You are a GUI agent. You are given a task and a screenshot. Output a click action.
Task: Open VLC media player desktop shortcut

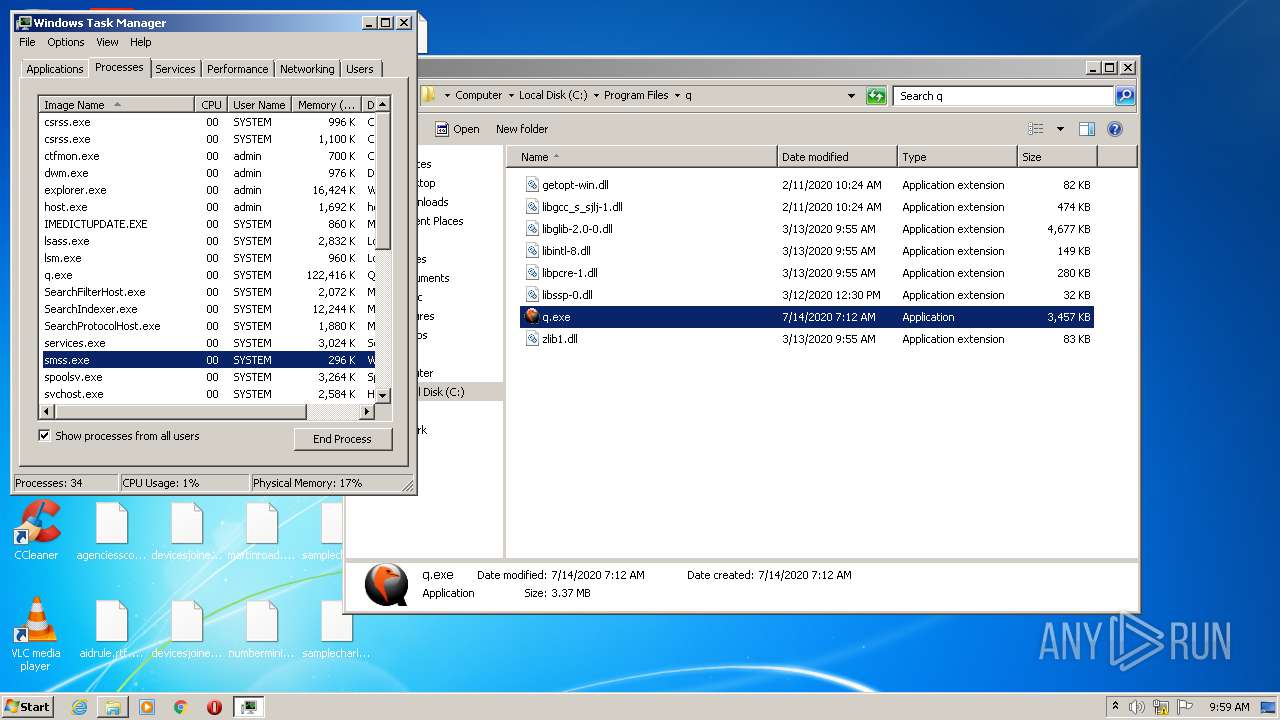coord(36,634)
